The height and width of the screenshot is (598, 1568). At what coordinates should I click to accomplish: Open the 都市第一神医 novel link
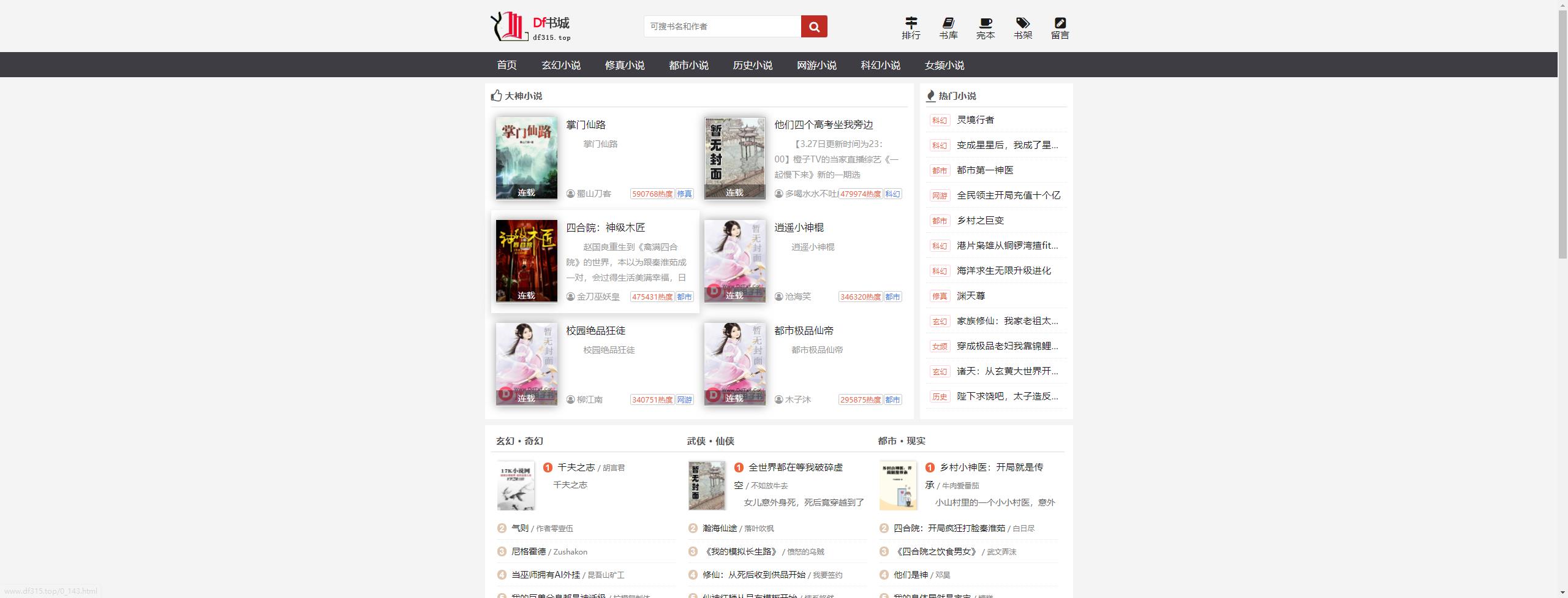pyautogui.click(x=985, y=170)
